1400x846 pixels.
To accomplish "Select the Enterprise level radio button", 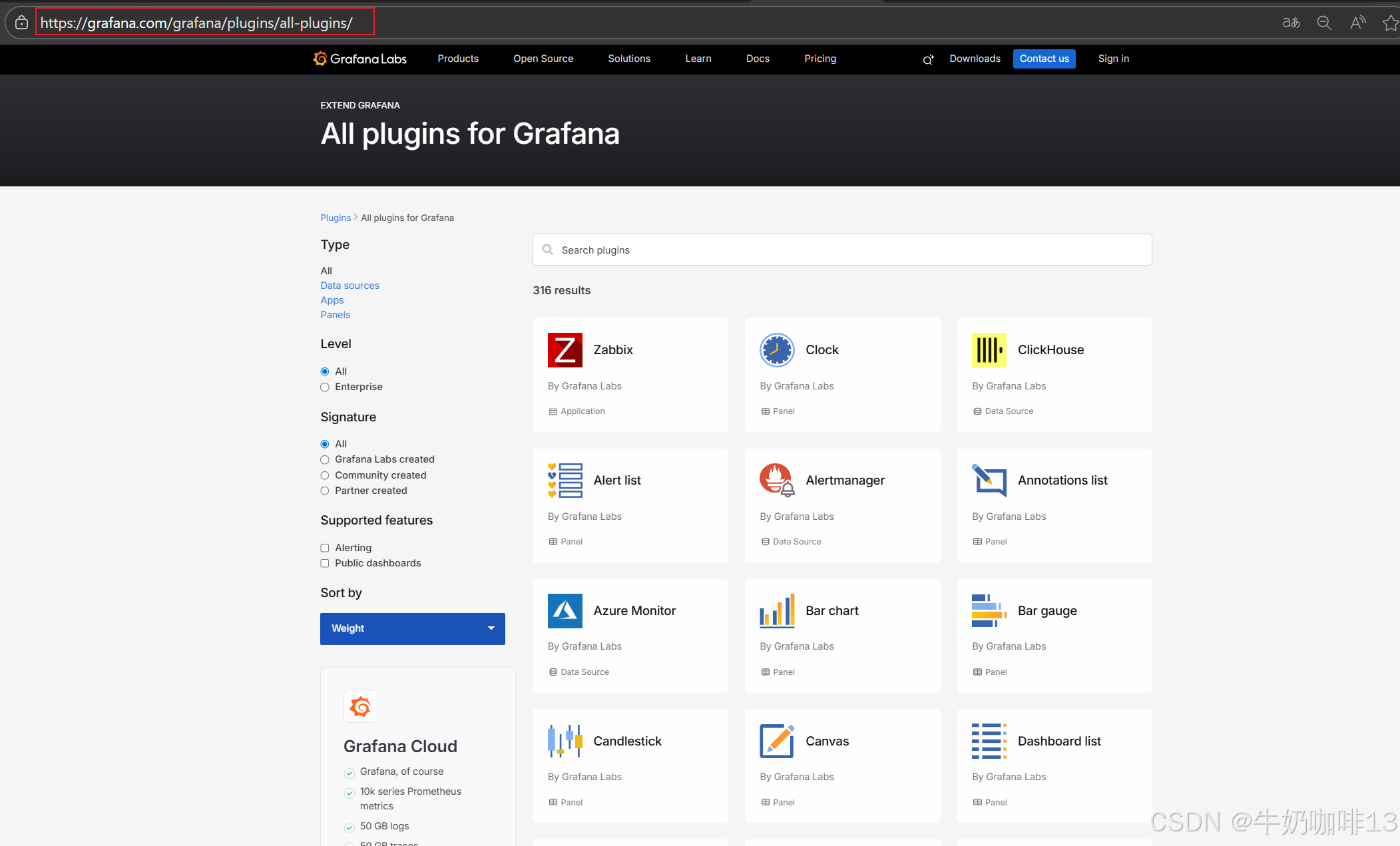I will 325,387.
